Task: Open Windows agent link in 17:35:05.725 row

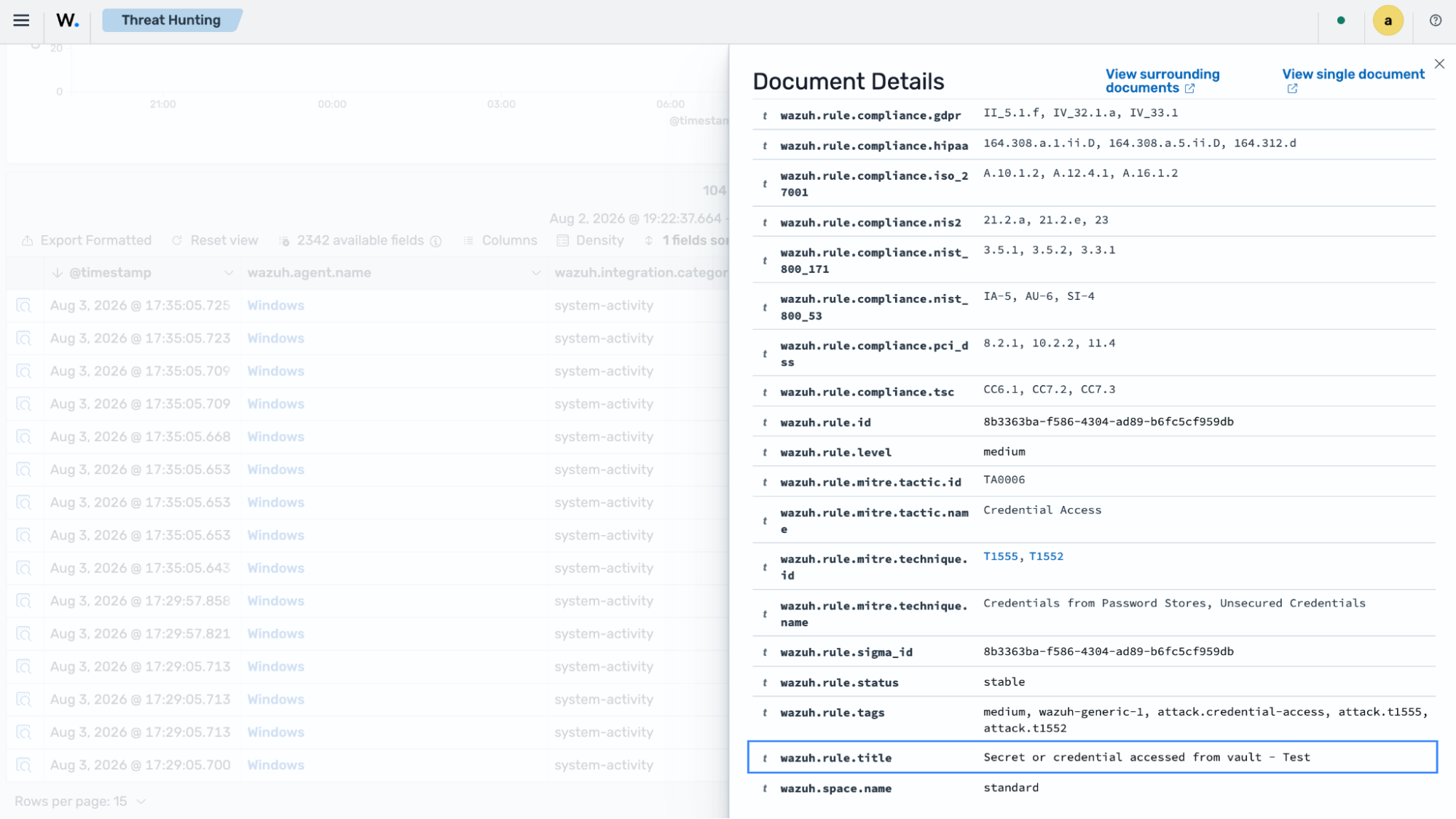Action: click(x=275, y=306)
